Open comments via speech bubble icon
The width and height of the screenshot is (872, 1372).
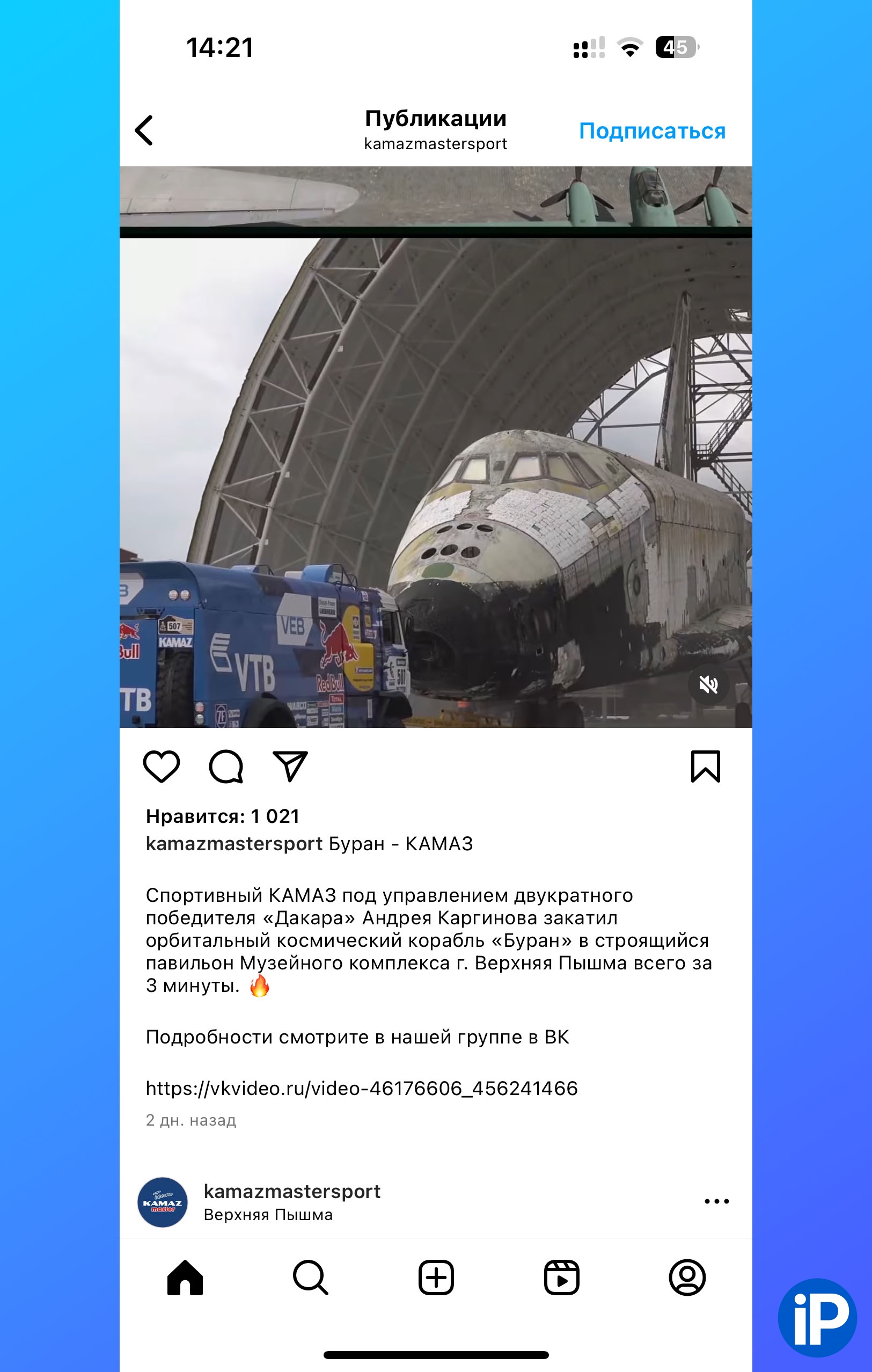pos(226,767)
